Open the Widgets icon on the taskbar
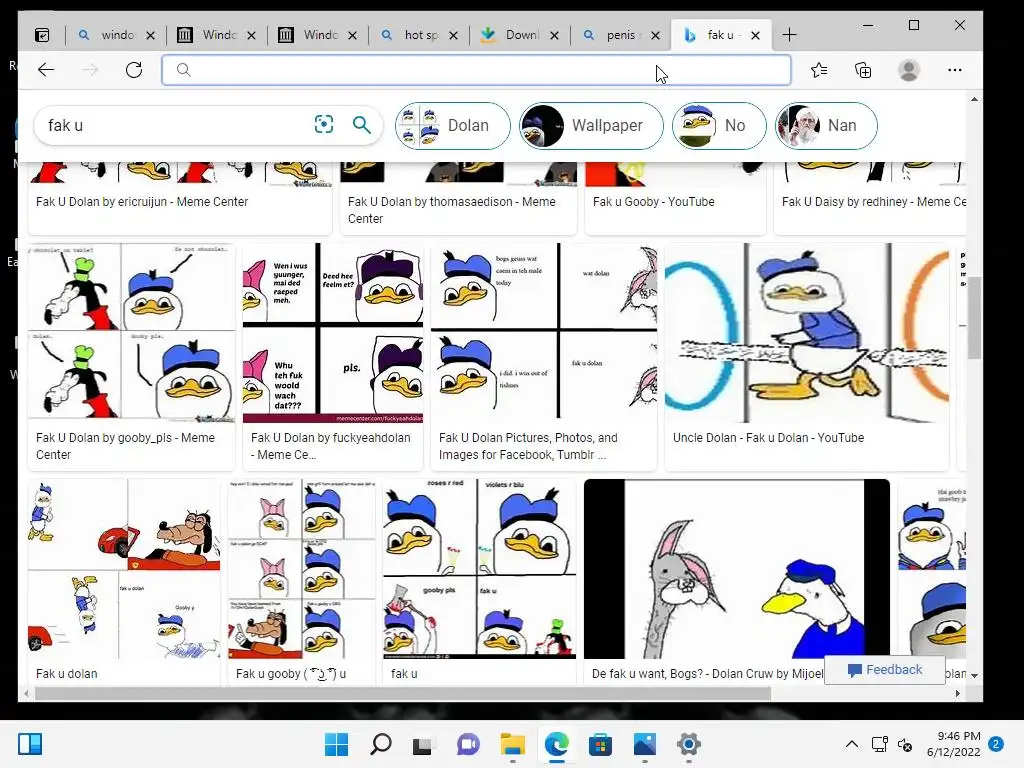 [30, 744]
